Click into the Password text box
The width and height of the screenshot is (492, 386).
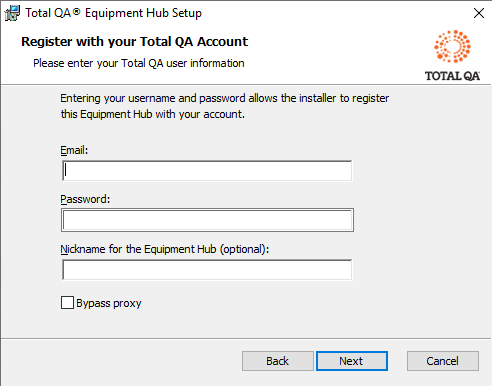(207, 220)
